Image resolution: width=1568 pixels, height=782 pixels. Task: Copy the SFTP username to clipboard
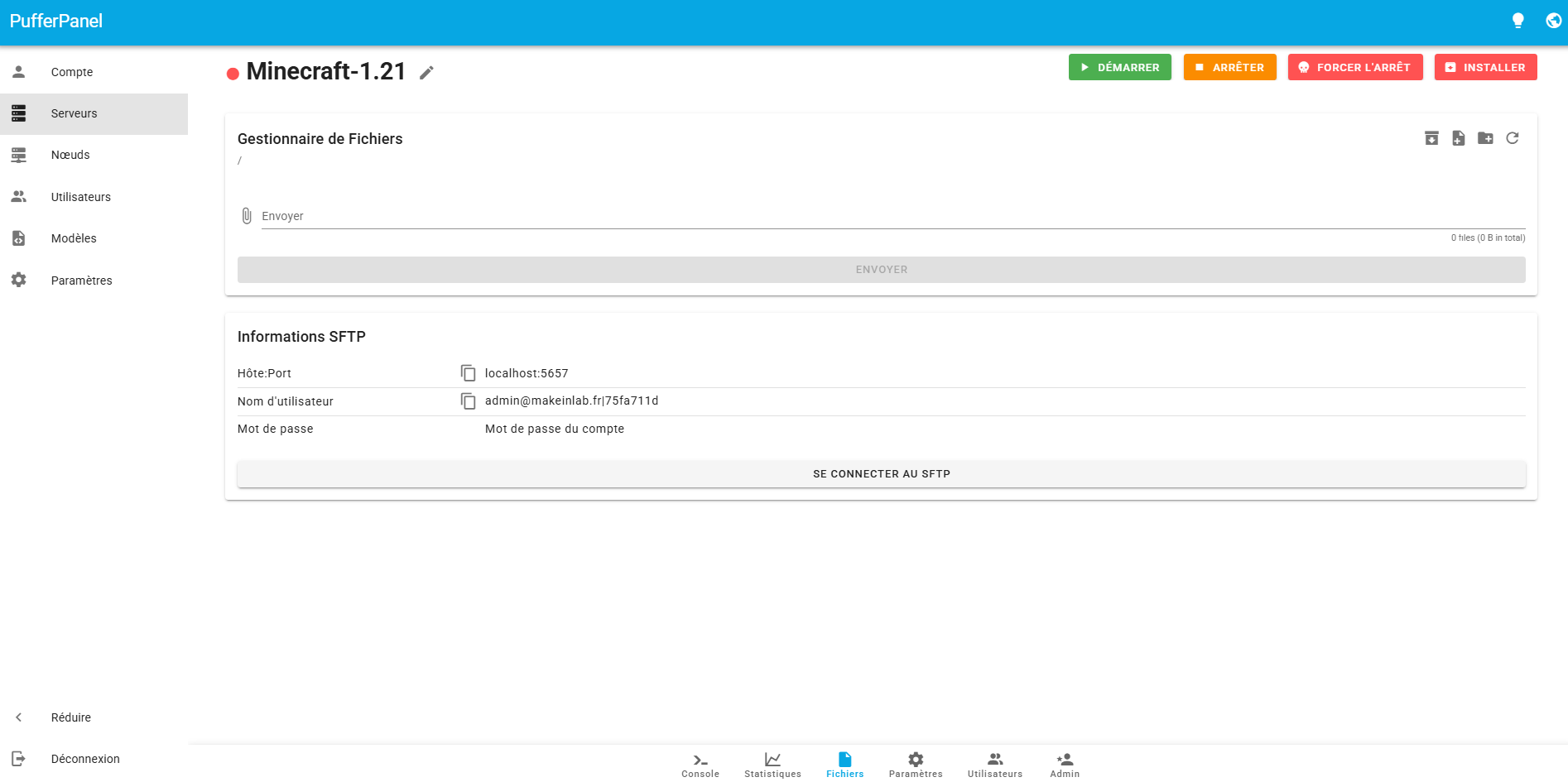tap(468, 401)
